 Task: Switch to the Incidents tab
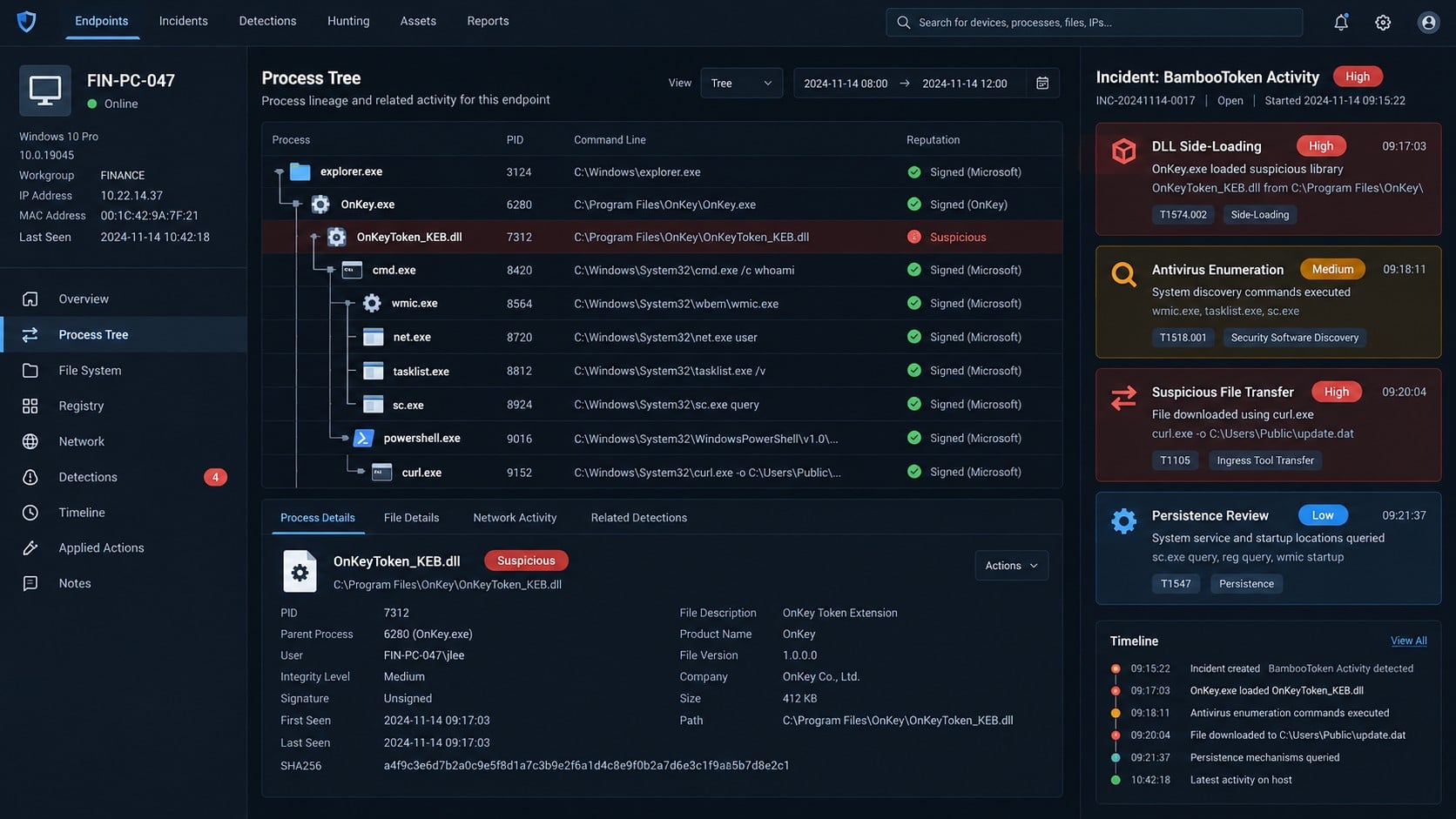[x=183, y=21]
